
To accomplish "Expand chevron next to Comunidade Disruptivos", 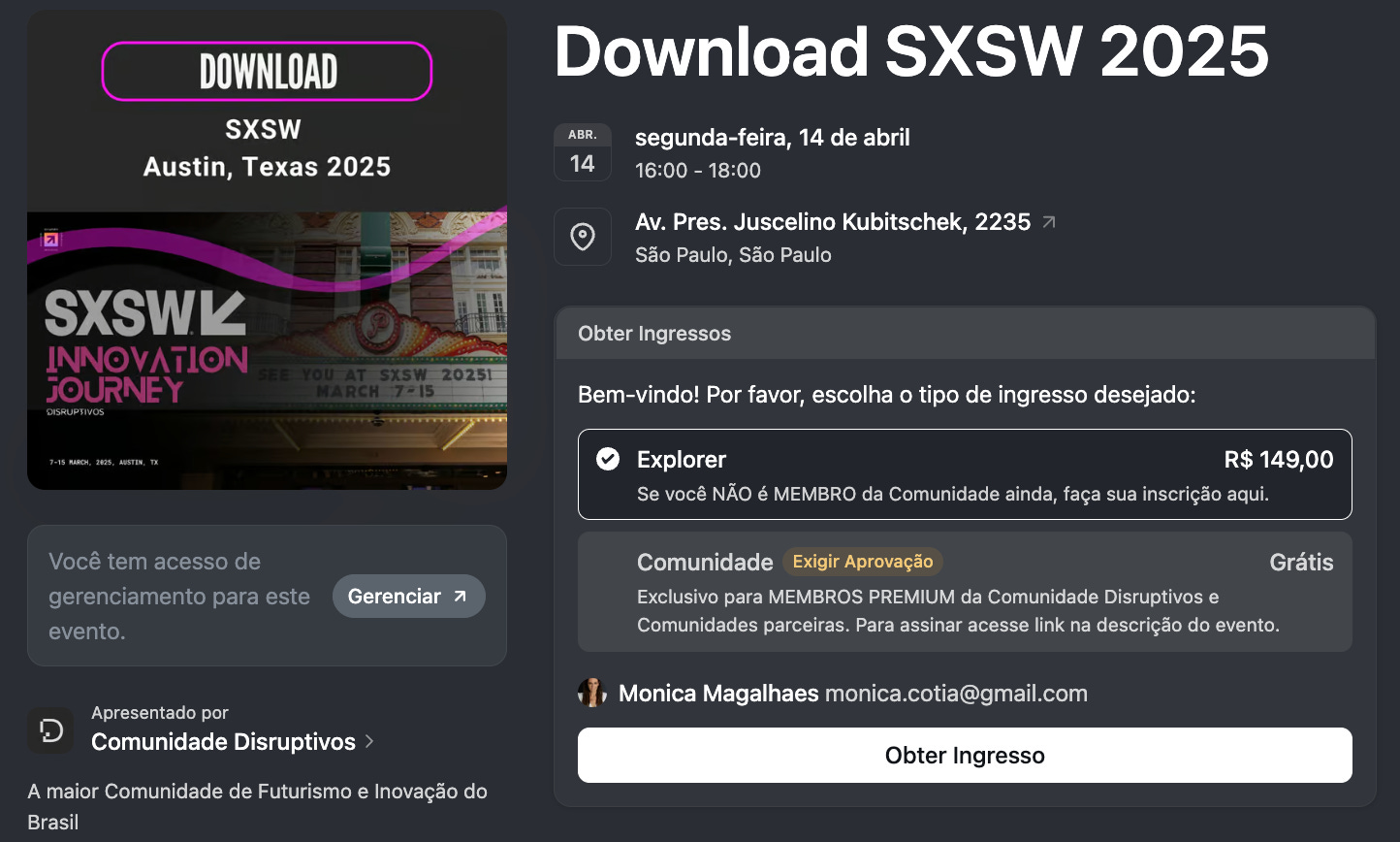I will pyautogui.click(x=369, y=742).
